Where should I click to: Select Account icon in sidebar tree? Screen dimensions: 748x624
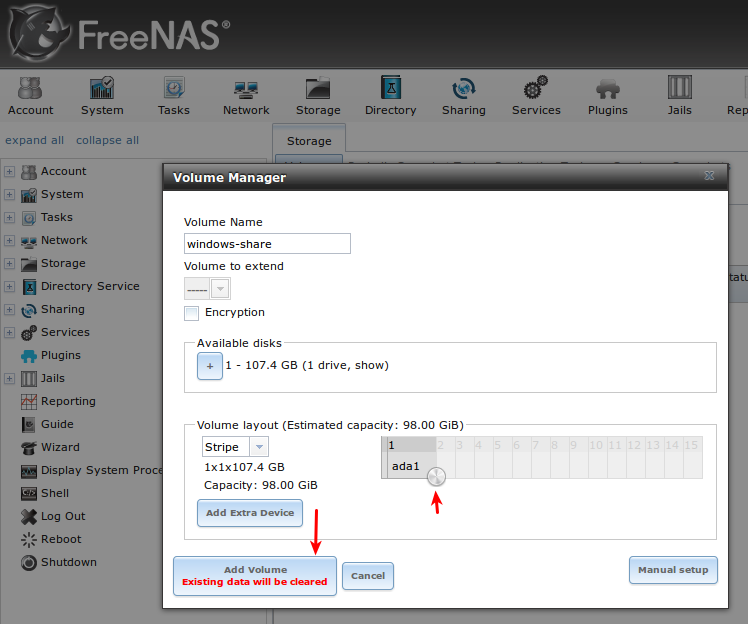click(x=29, y=172)
